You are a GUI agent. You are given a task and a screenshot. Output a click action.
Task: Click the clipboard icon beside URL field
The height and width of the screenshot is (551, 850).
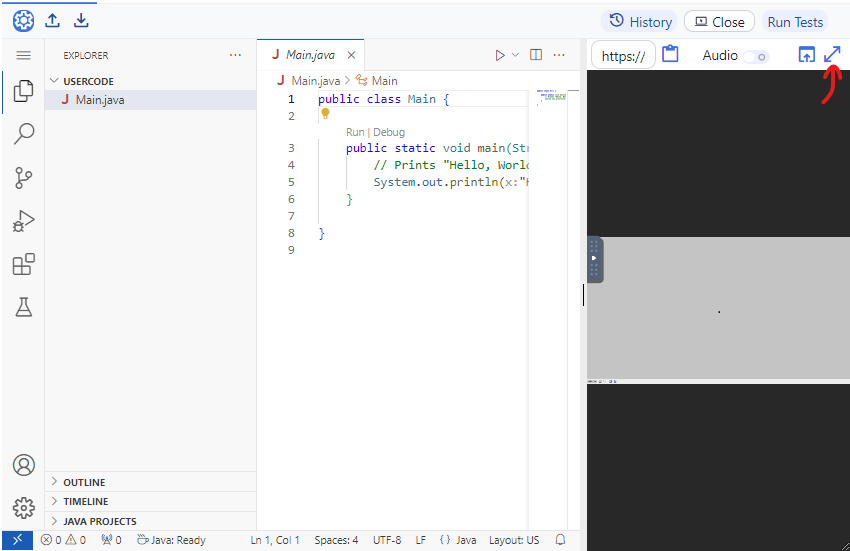coord(670,55)
